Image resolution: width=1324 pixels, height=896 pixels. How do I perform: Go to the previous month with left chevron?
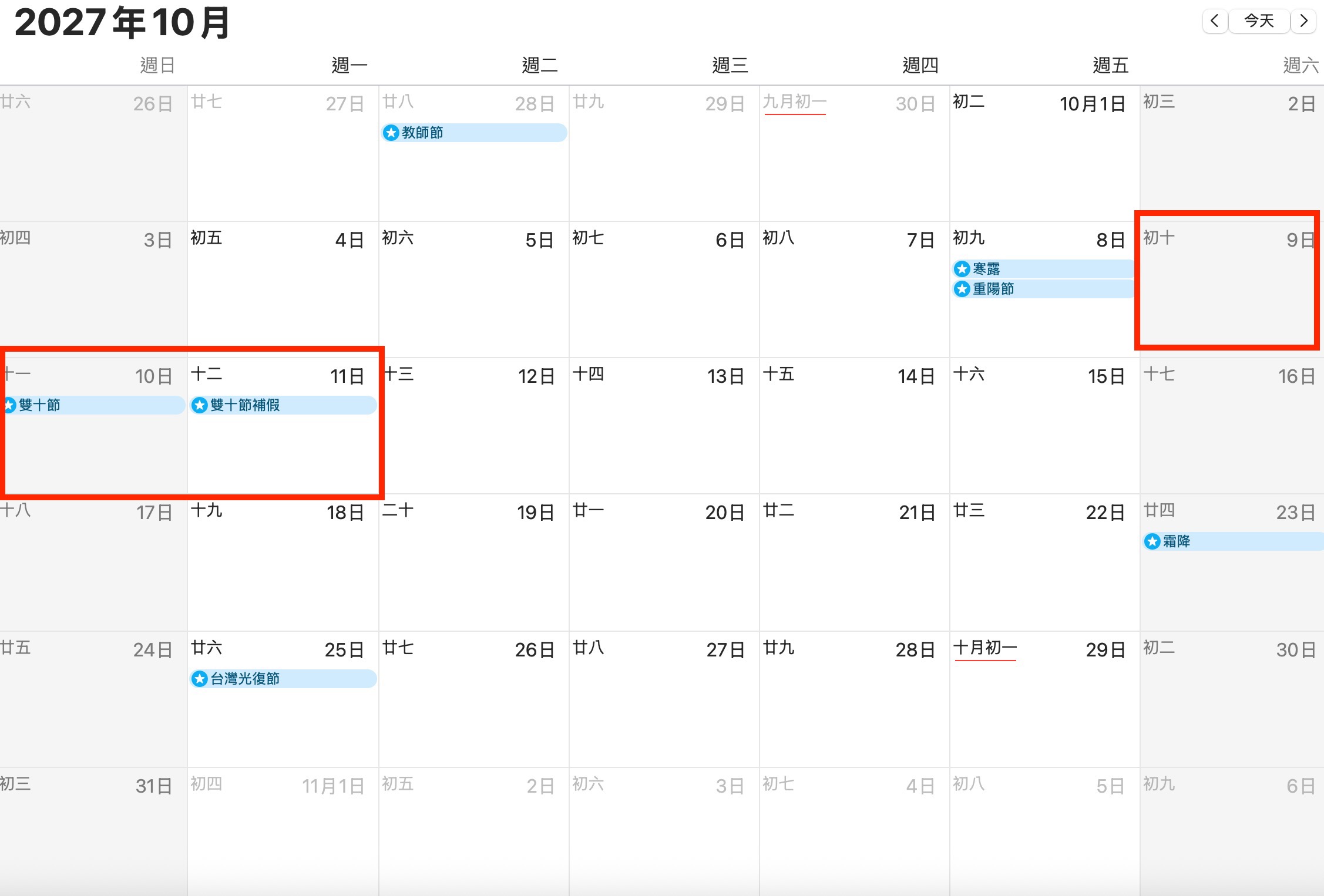[1215, 21]
